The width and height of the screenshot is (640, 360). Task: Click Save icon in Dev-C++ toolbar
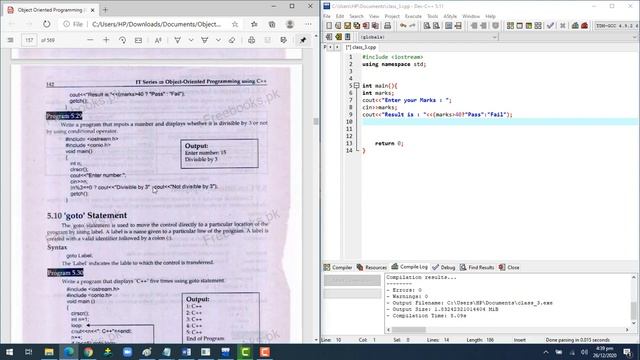click(347, 26)
